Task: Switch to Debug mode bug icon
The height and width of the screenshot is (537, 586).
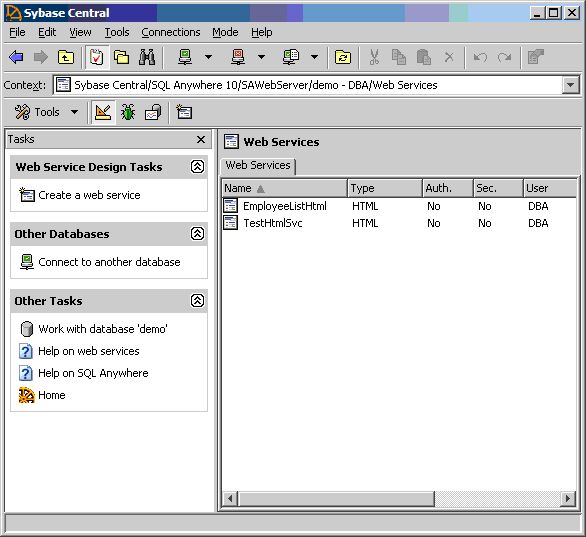Action: tap(128, 112)
